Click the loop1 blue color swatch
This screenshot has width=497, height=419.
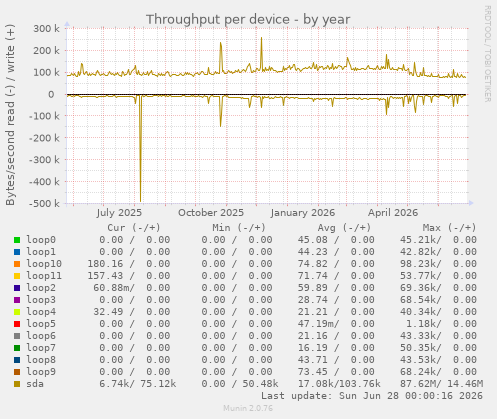(x=17, y=252)
